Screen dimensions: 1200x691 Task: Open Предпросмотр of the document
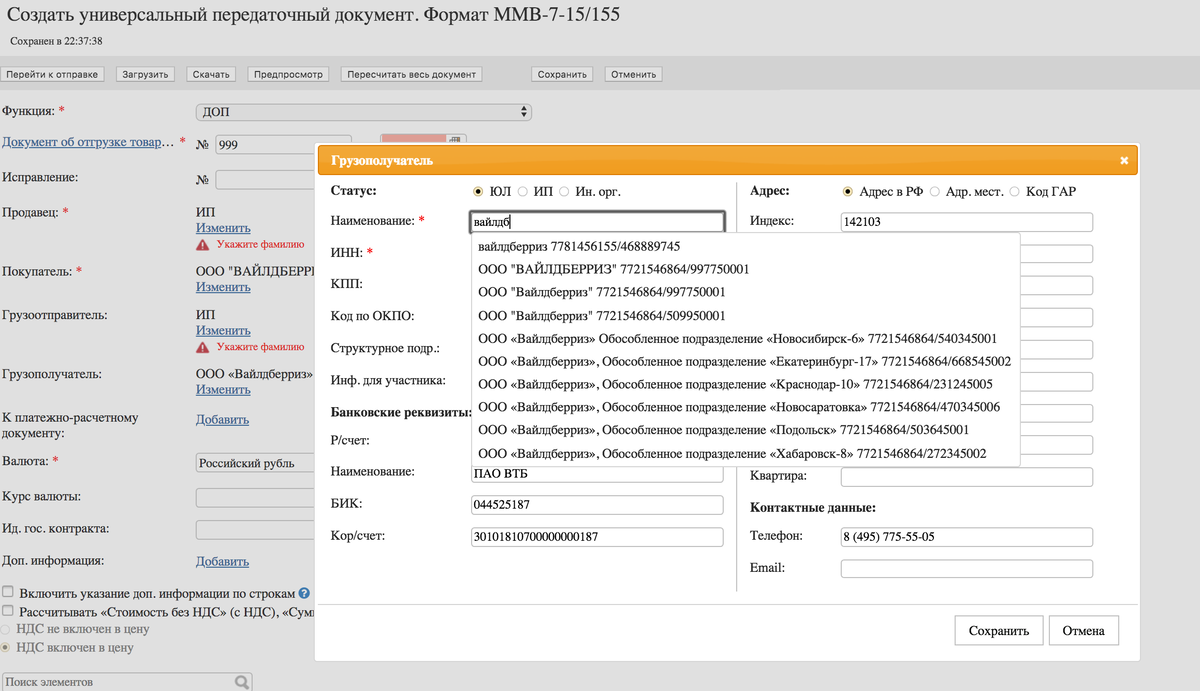click(x=288, y=74)
